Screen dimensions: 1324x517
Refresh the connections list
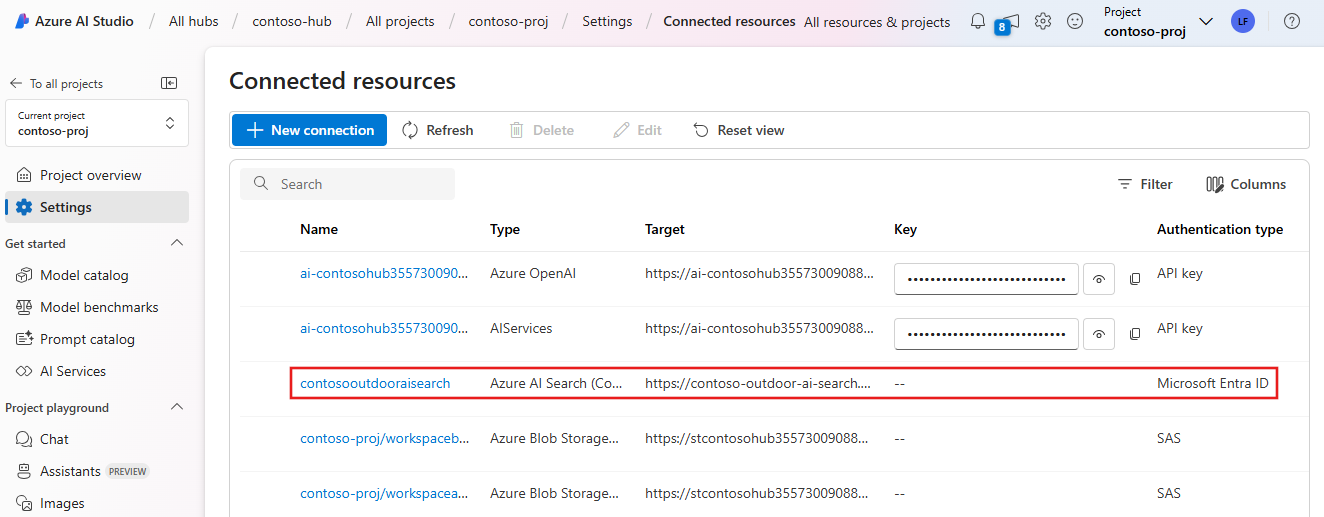(x=437, y=130)
